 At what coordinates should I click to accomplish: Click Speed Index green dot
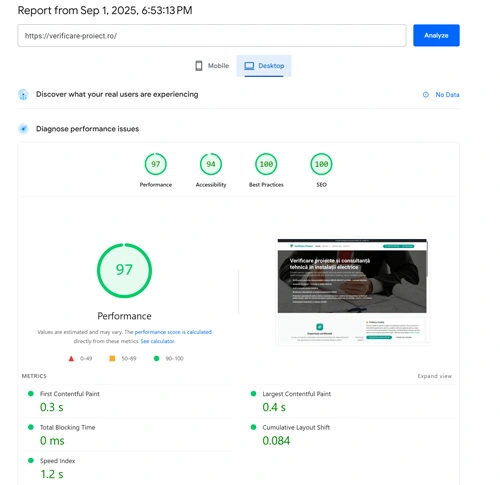pyautogui.click(x=31, y=461)
